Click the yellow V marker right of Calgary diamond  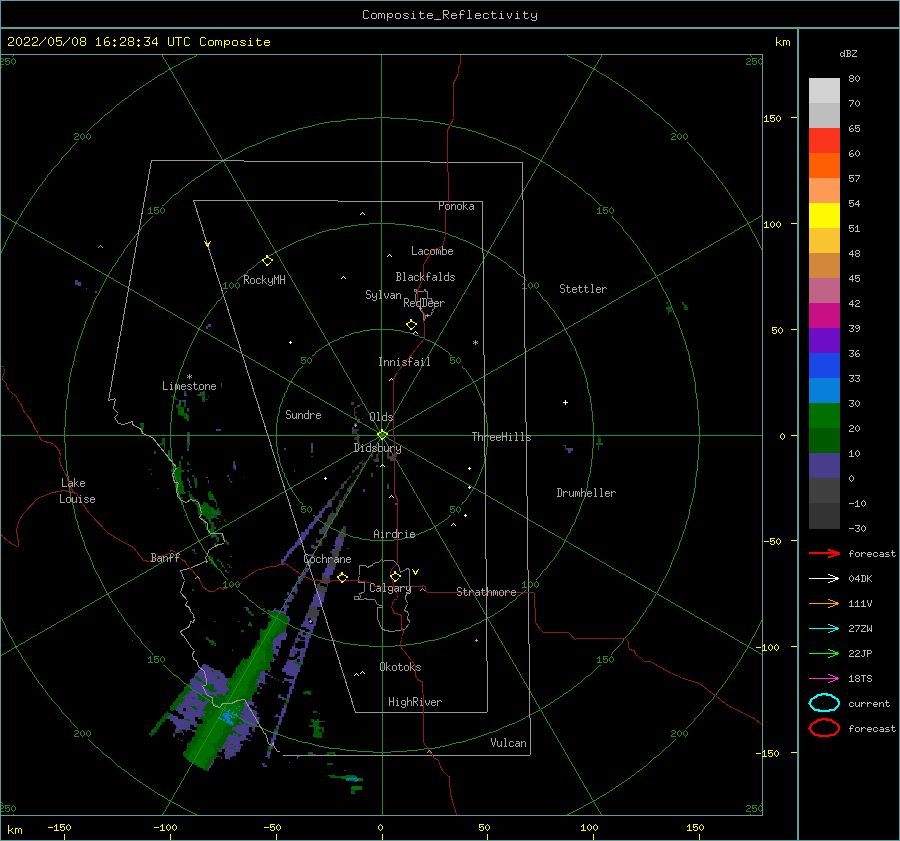[x=416, y=572]
